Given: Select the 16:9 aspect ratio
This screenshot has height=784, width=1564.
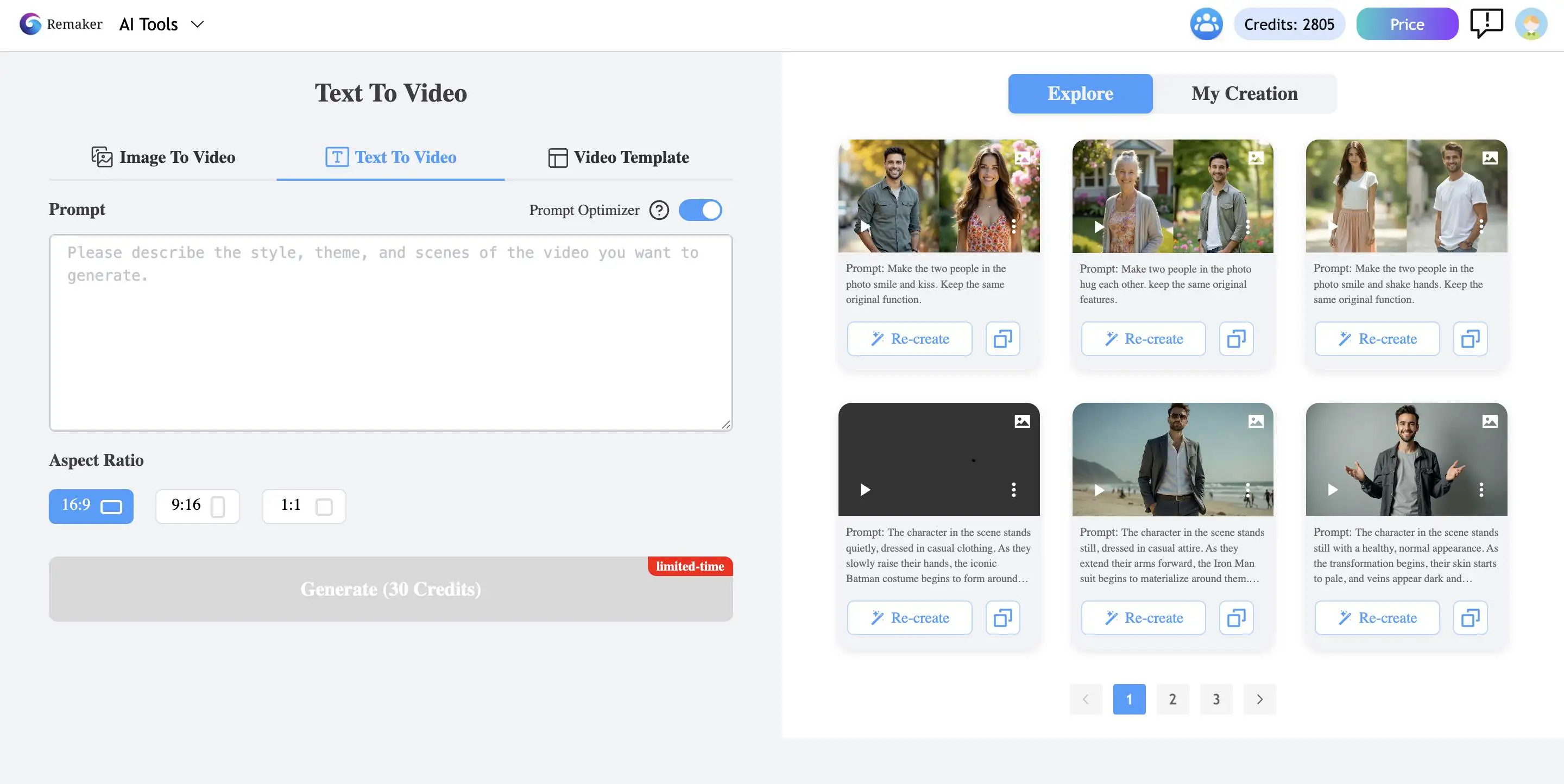Looking at the screenshot, I should tap(91, 506).
